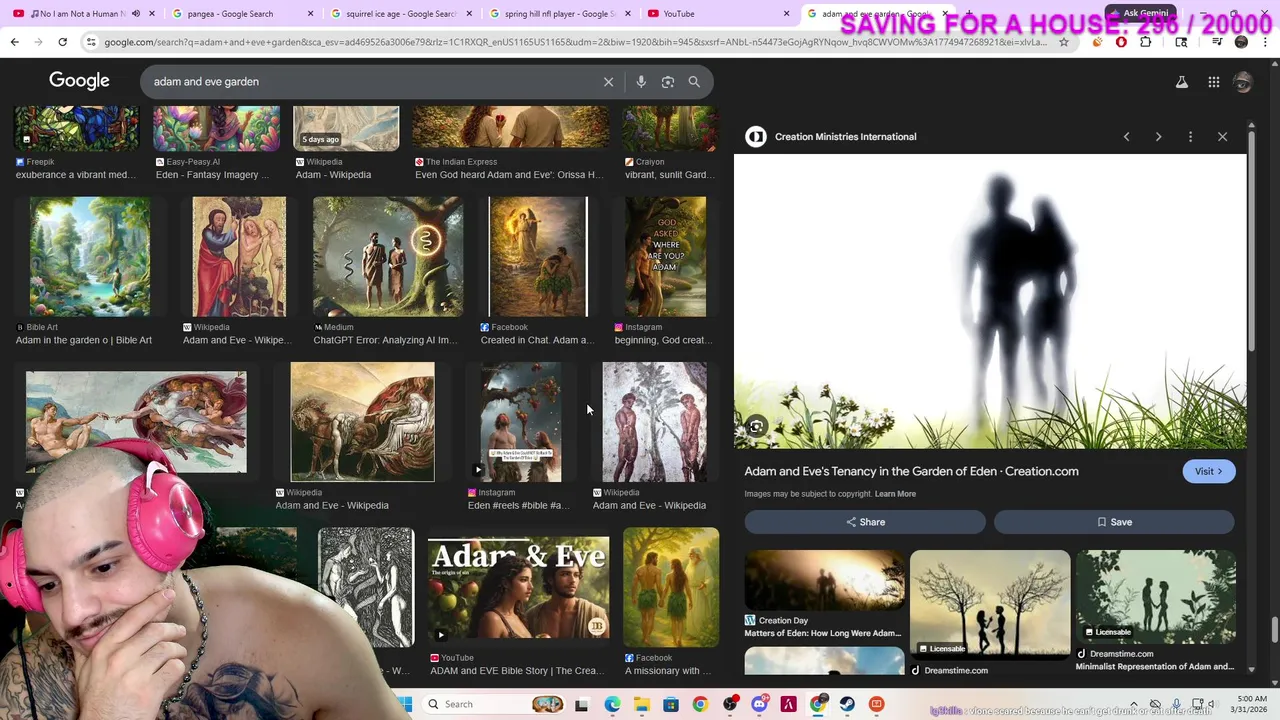The height and width of the screenshot is (720, 1280).
Task: Reload the current page
Action: click(62, 42)
